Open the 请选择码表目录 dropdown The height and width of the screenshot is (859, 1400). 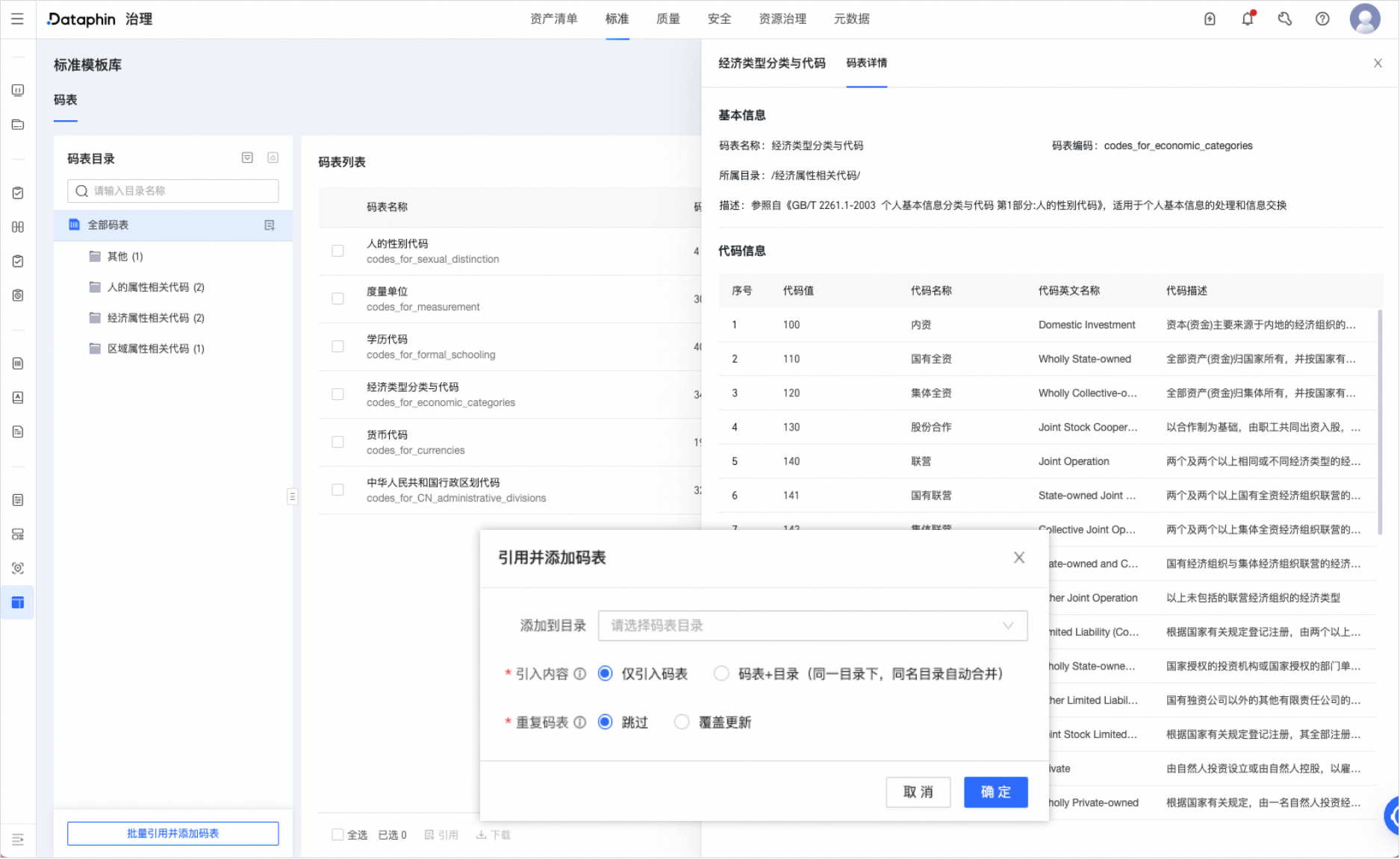tap(812, 625)
